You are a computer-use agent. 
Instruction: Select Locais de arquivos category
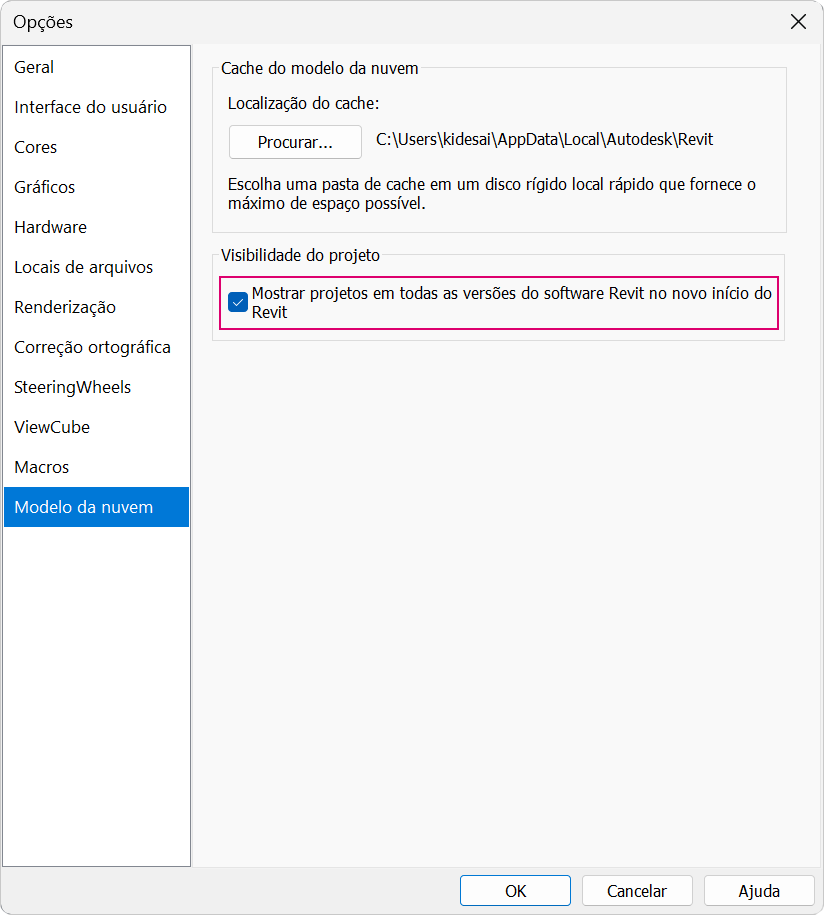tap(83, 267)
